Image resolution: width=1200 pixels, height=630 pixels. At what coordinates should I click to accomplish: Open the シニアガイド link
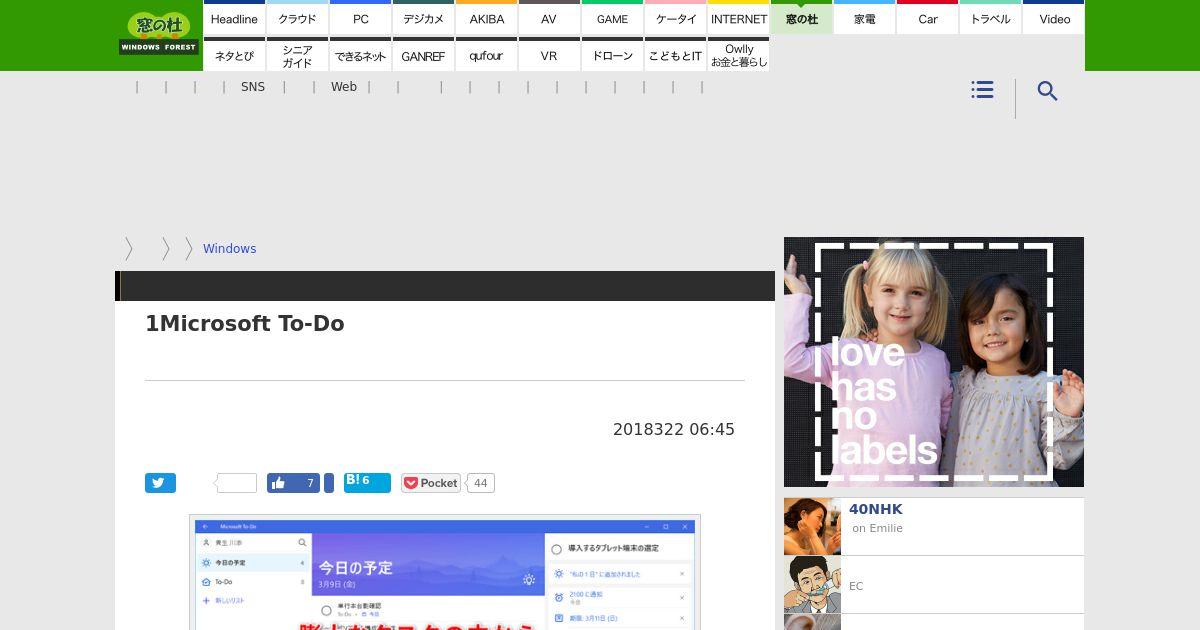pyautogui.click(x=297, y=55)
